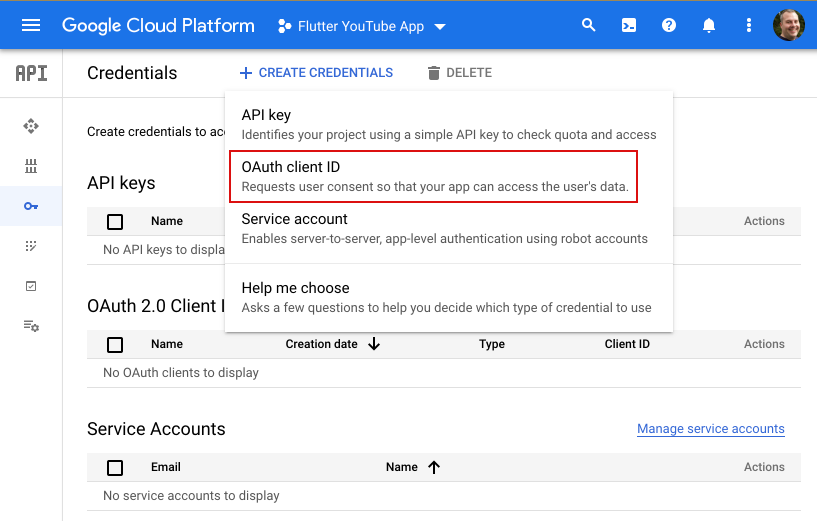Open the Library icon in sidebar
The image size is (817, 521).
[x=31, y=166]
